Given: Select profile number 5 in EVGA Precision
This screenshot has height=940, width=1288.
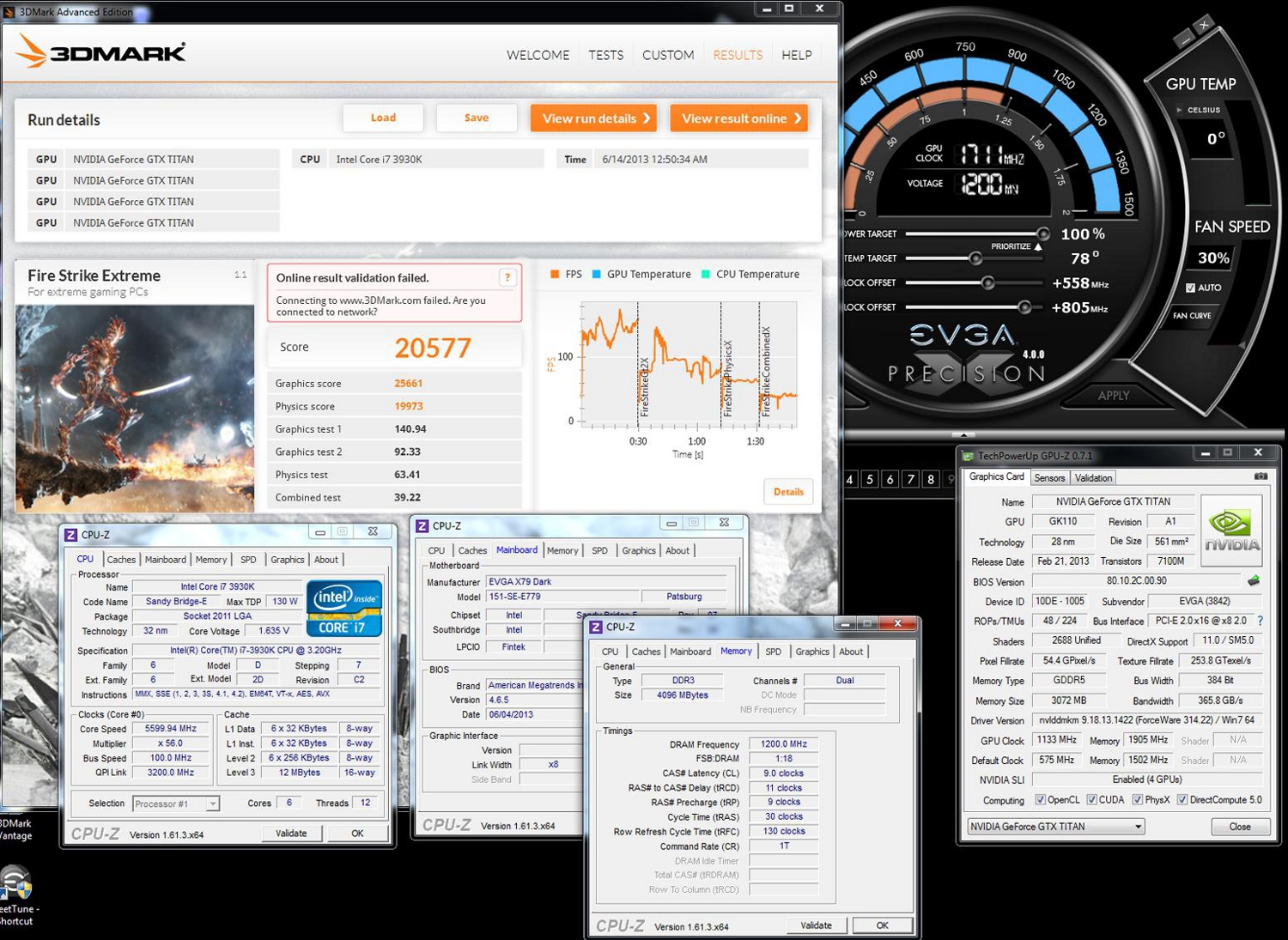Looking at the screenshot, I should point(870,479).
